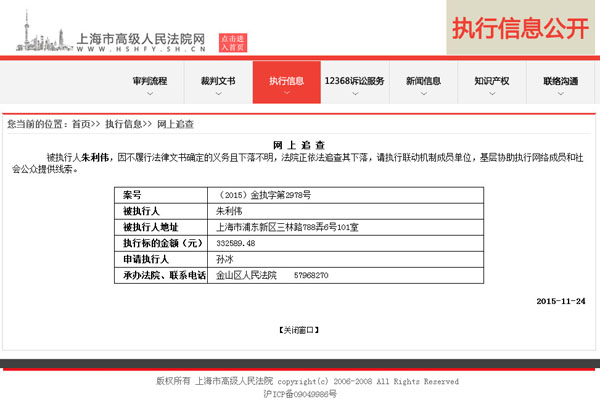The height and width of the screenshot is (407, 600).
Task: Click the Shanghai skyline logo image
Action: click(x=44, y=32)
